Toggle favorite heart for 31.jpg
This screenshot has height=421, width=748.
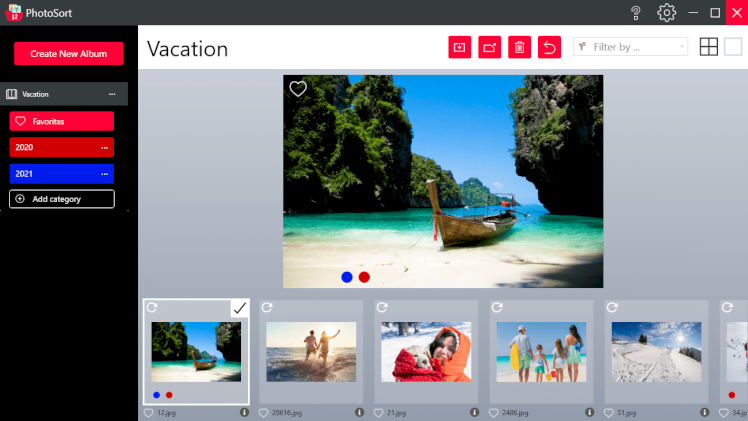(609, 413)
